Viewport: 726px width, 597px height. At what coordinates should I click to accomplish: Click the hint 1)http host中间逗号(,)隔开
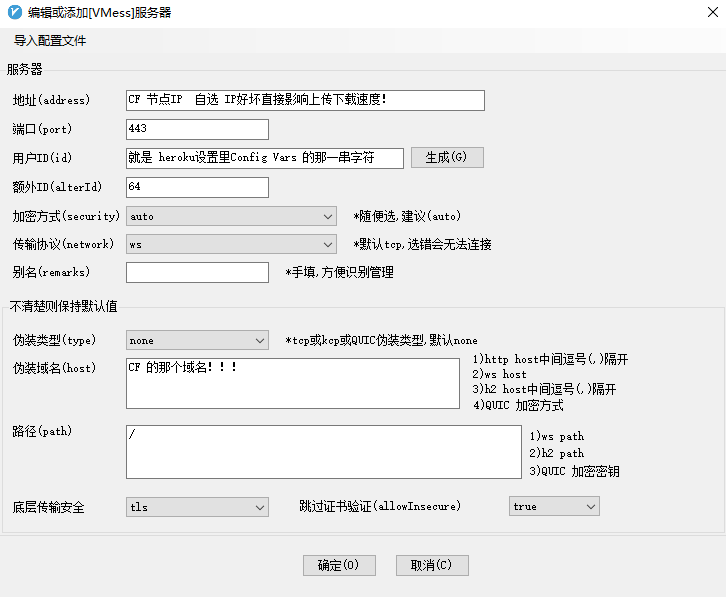pyautogui.click(x=551, y=359)
